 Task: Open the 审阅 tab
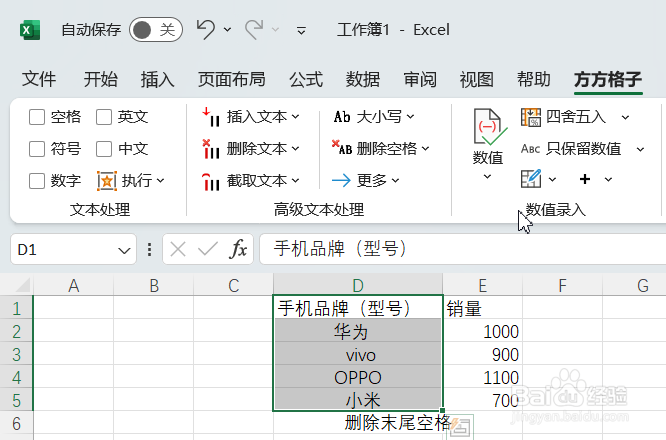[x=420, y=79]
